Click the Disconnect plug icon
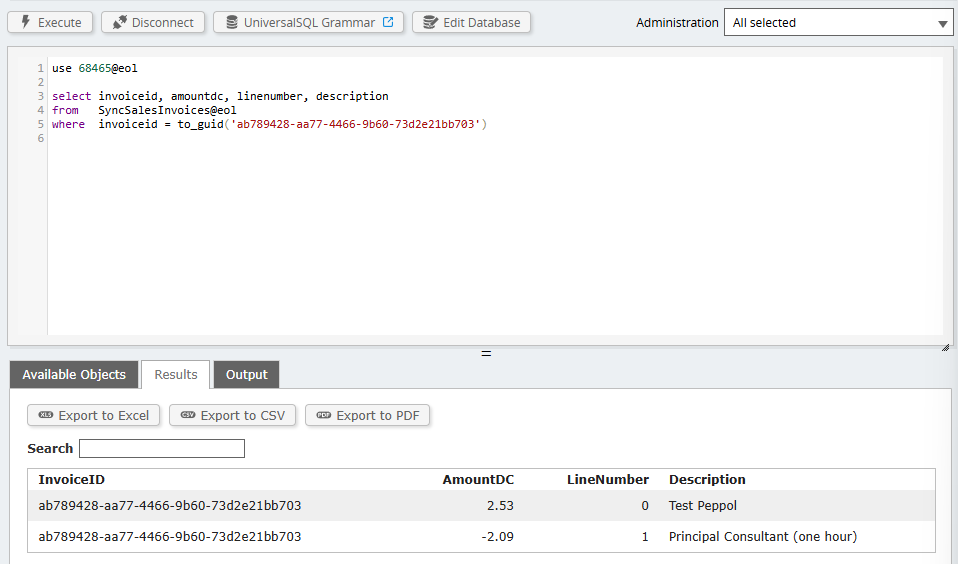958x564 pixels. [x=119, y=22]
